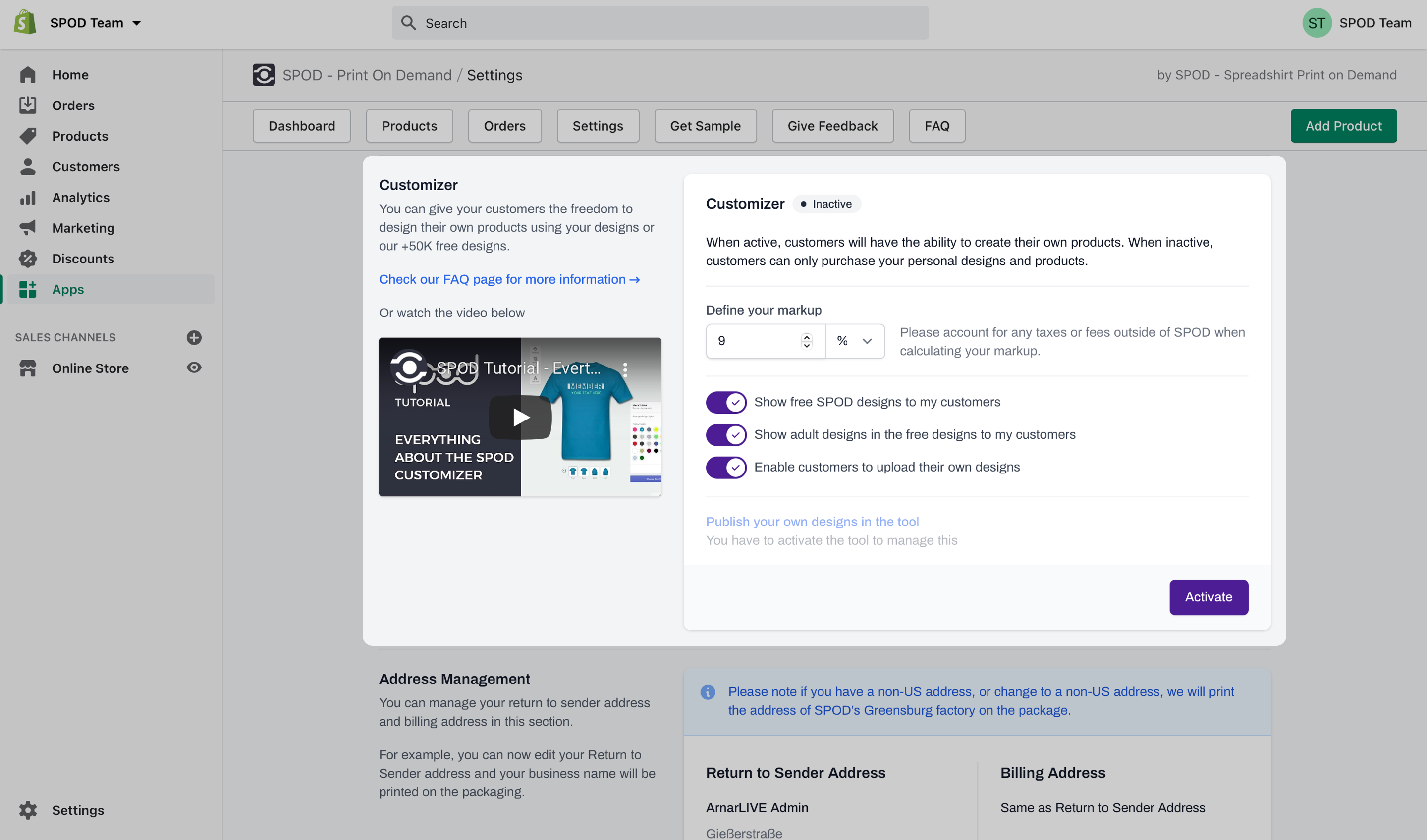
Task: Switch to the Settings tab in SPOD
Action: [598, 126]
